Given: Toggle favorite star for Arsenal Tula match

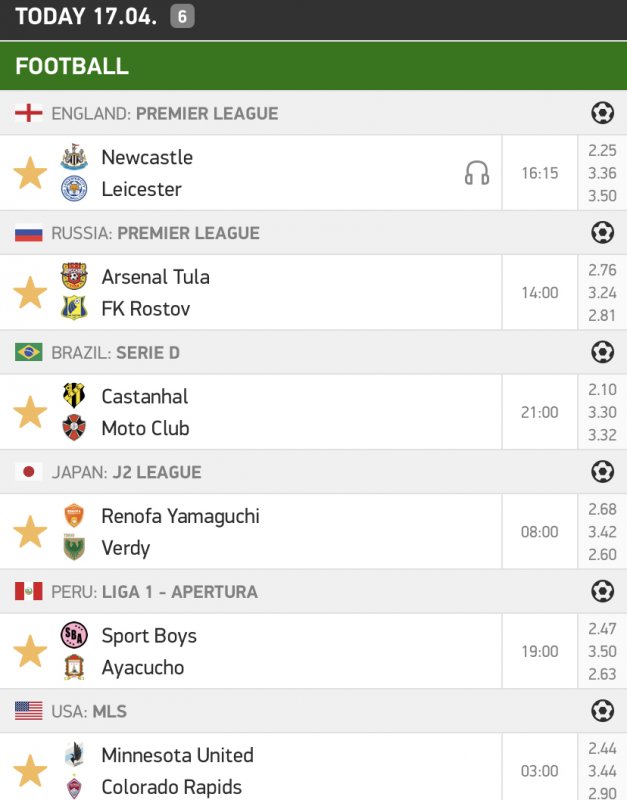Looking at the screenshot, I should 30,293.
